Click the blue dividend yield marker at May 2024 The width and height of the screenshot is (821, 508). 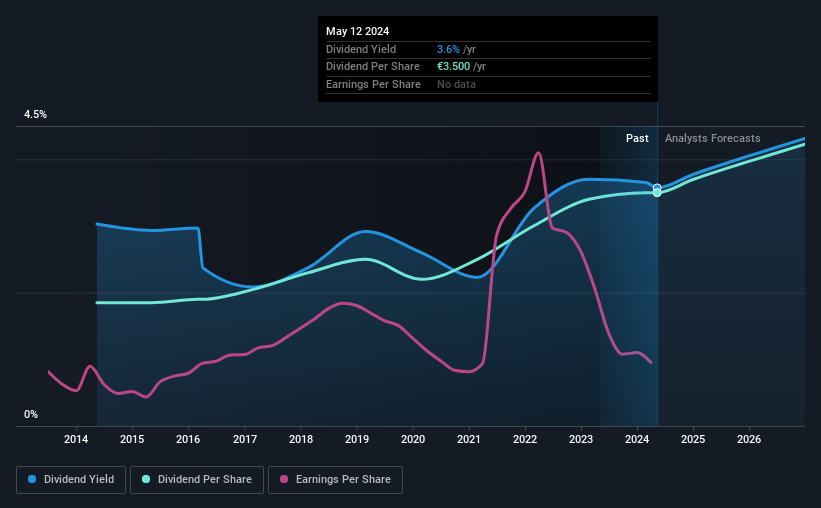coord(657,187)
